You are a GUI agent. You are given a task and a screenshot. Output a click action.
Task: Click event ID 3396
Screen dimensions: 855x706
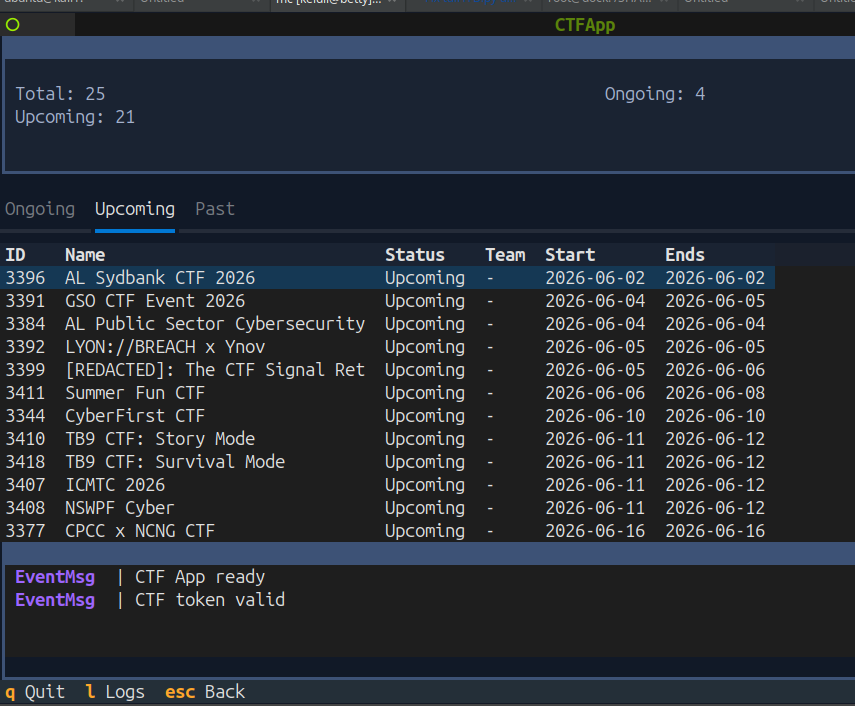pyautogui.click(x=25, y=278)
